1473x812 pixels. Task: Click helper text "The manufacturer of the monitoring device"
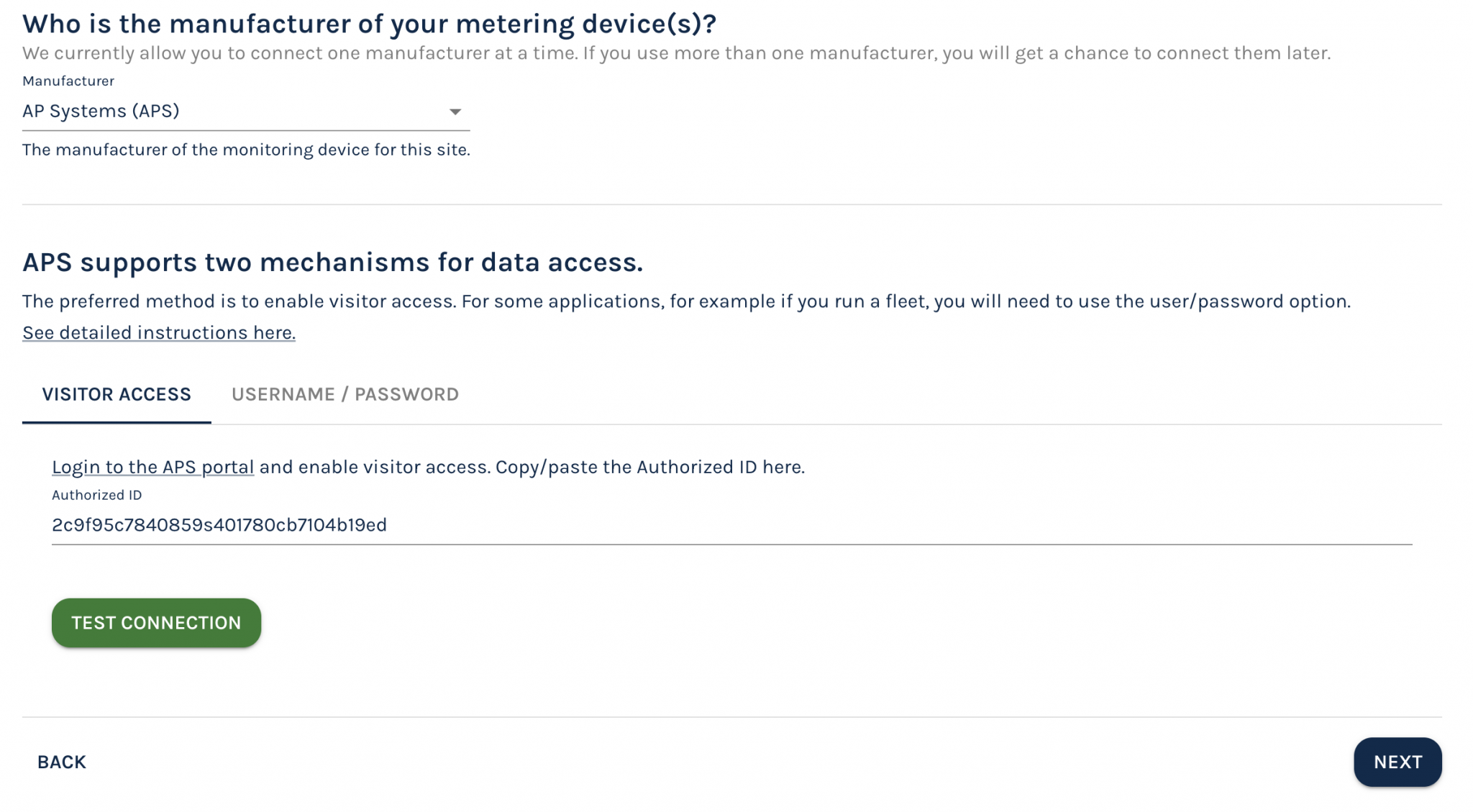(246, 150)
